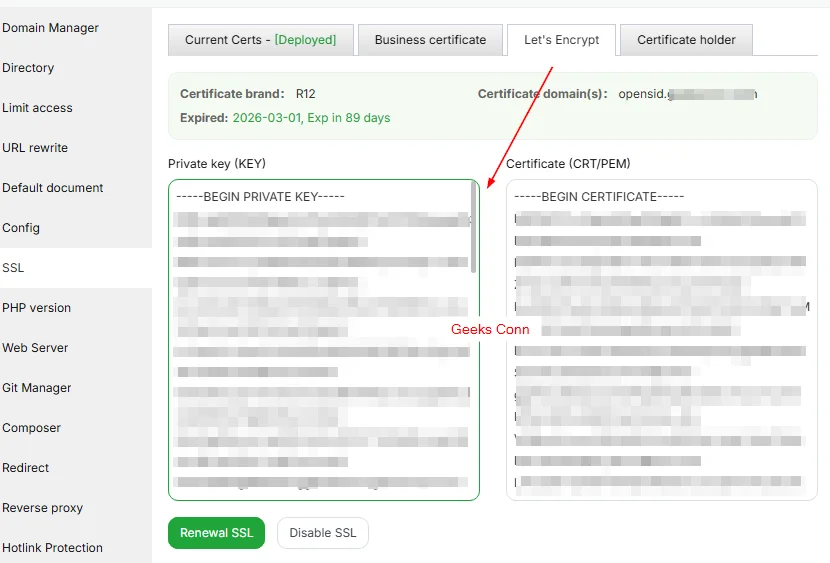The width and height of the screenshot is (830, 563).
Task: Open Reverse proxy settings
Action: (42, 508)
